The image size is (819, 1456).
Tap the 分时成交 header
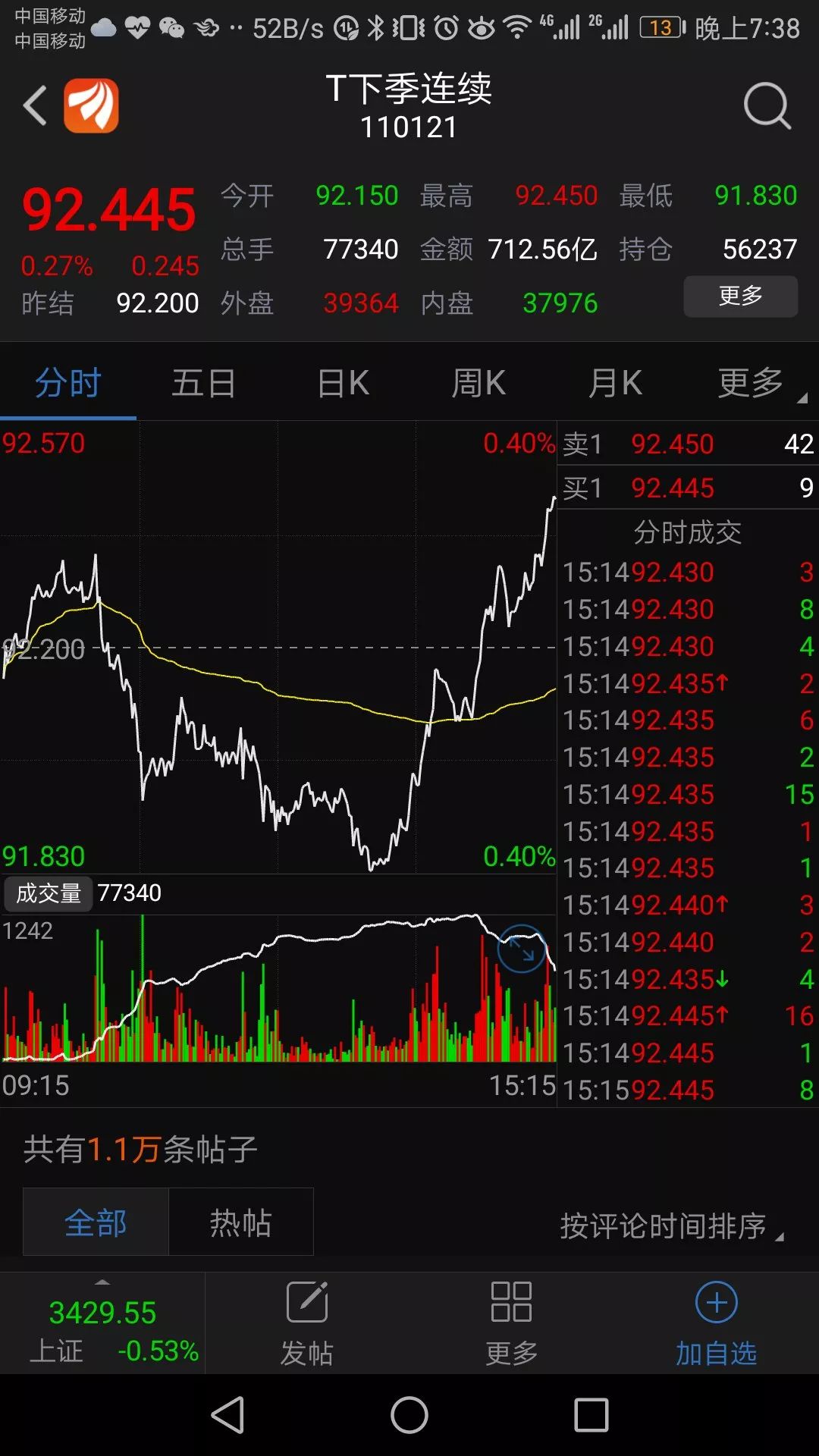pyautogui.click(x=688, y=532)
